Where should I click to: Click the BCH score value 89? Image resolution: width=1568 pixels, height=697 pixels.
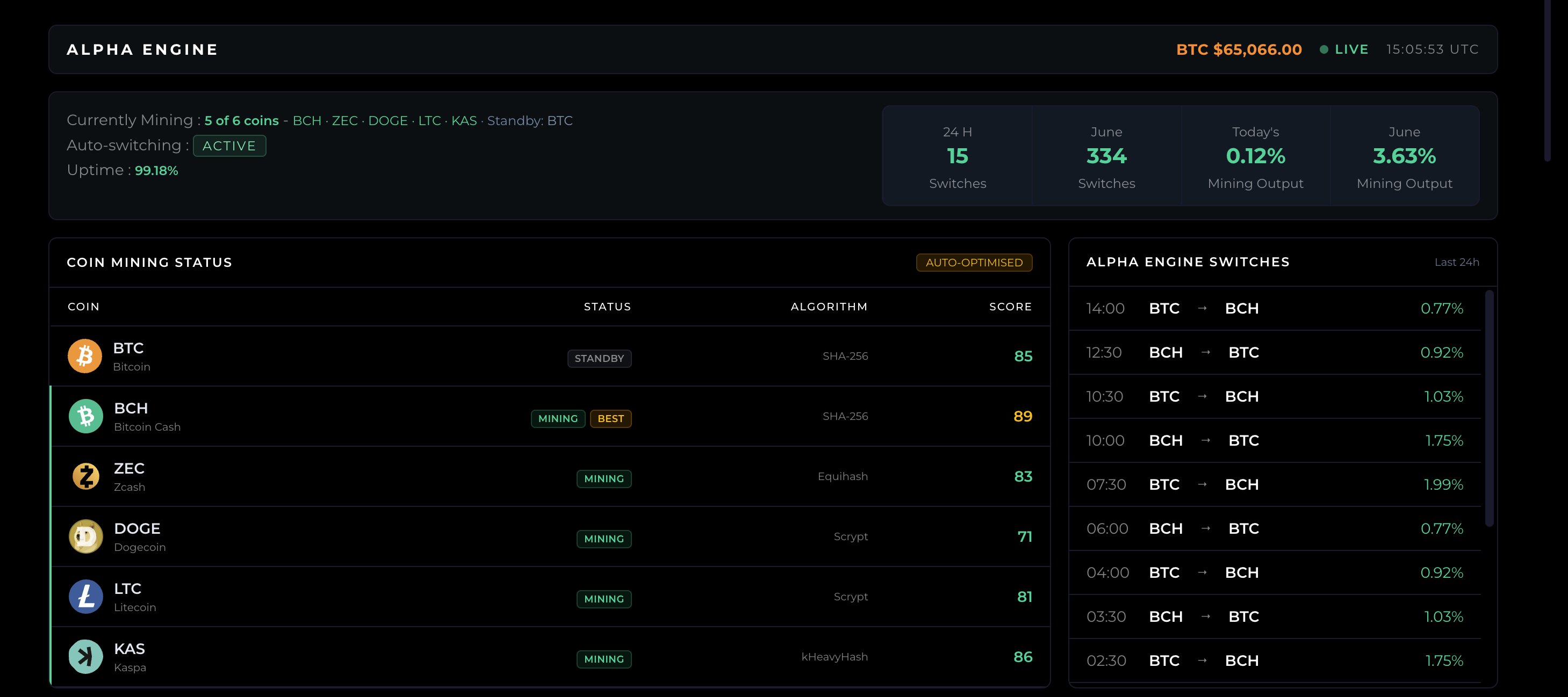(1023, 416)
